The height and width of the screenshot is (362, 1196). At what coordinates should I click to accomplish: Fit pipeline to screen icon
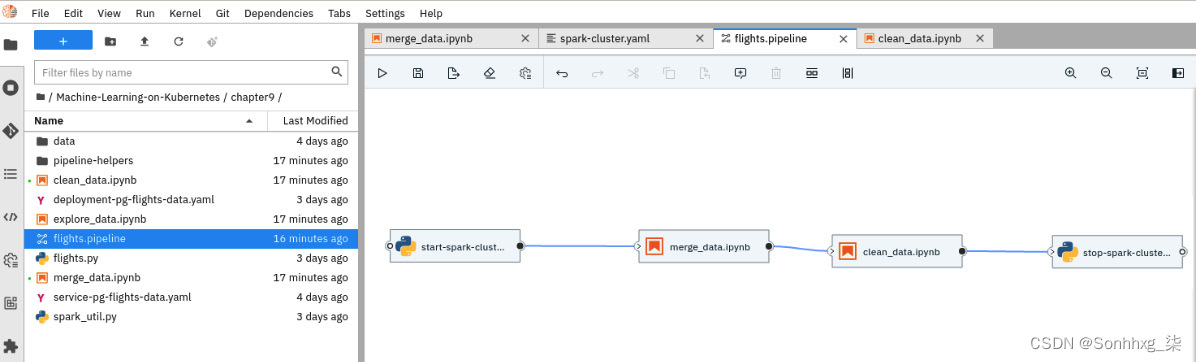(1142, 73)
